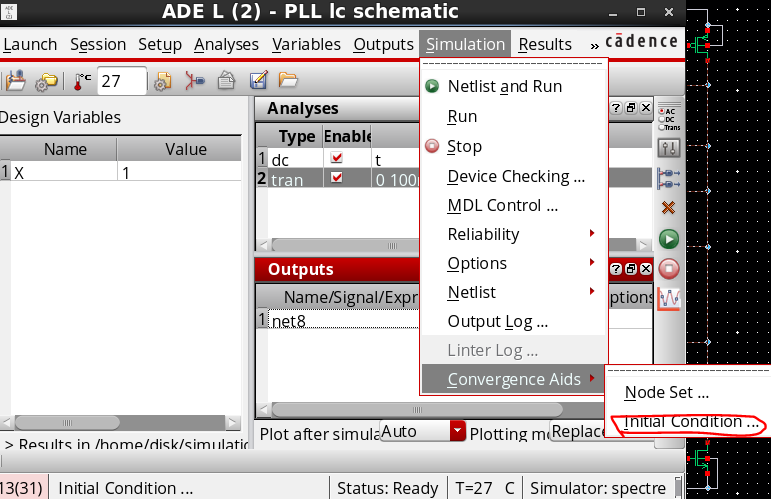Image resolution: width=771 pixels, height=499 pixels.
Task: Open the Outputs menu
Action: click(384, 44)
